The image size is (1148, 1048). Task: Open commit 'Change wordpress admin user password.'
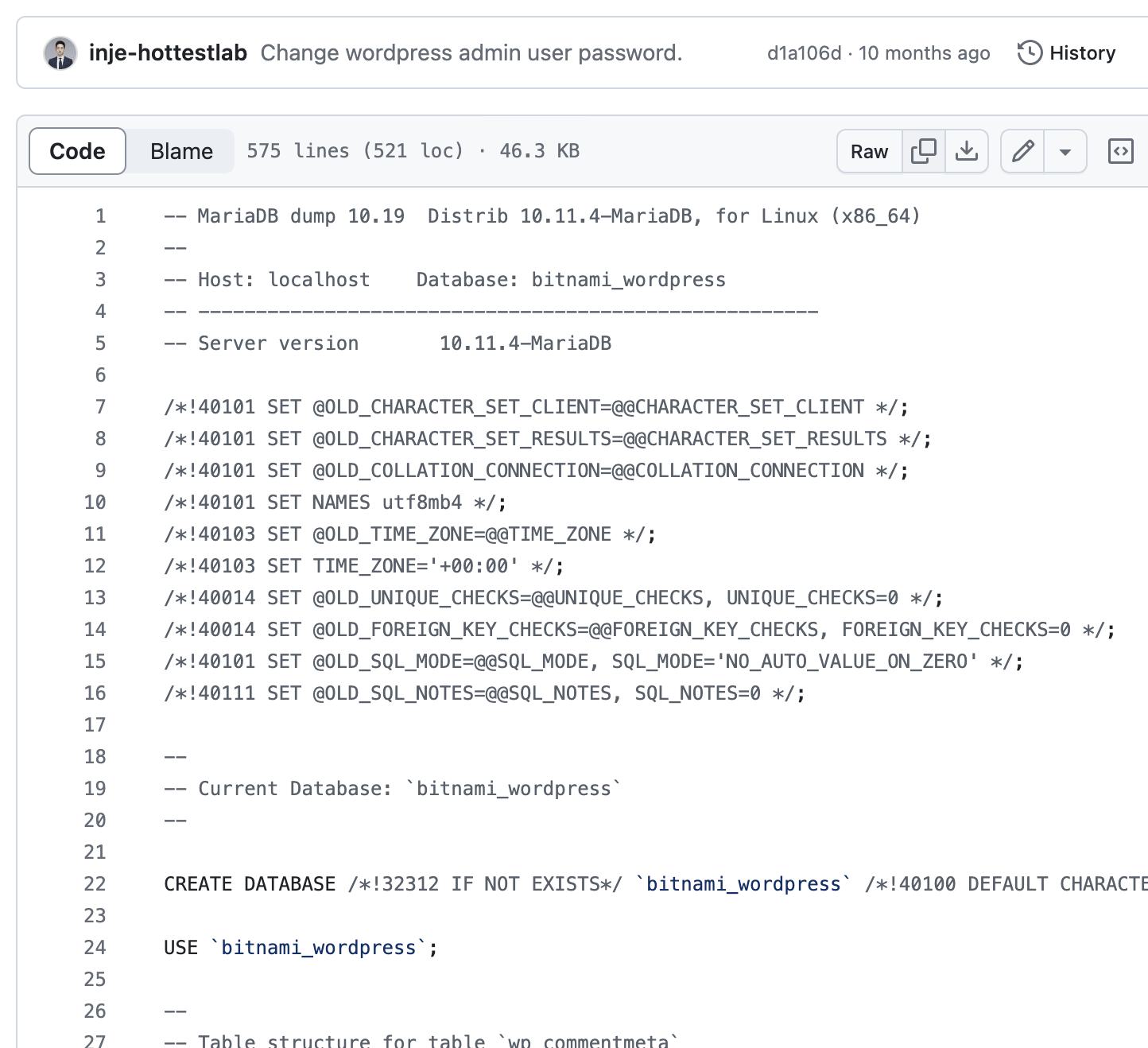(471, 53)
